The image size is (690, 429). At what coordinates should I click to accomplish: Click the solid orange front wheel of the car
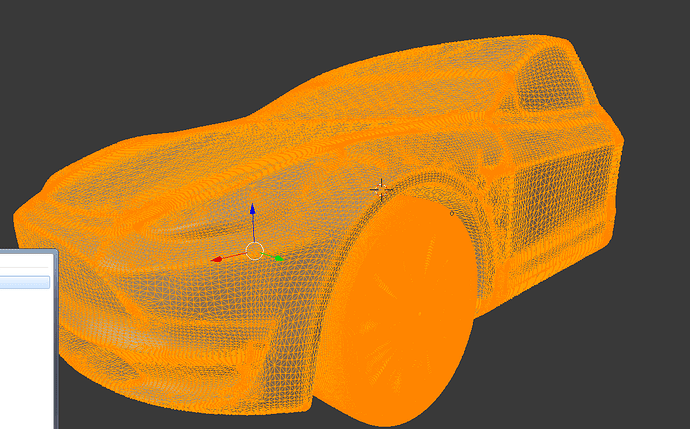[397, 311]
